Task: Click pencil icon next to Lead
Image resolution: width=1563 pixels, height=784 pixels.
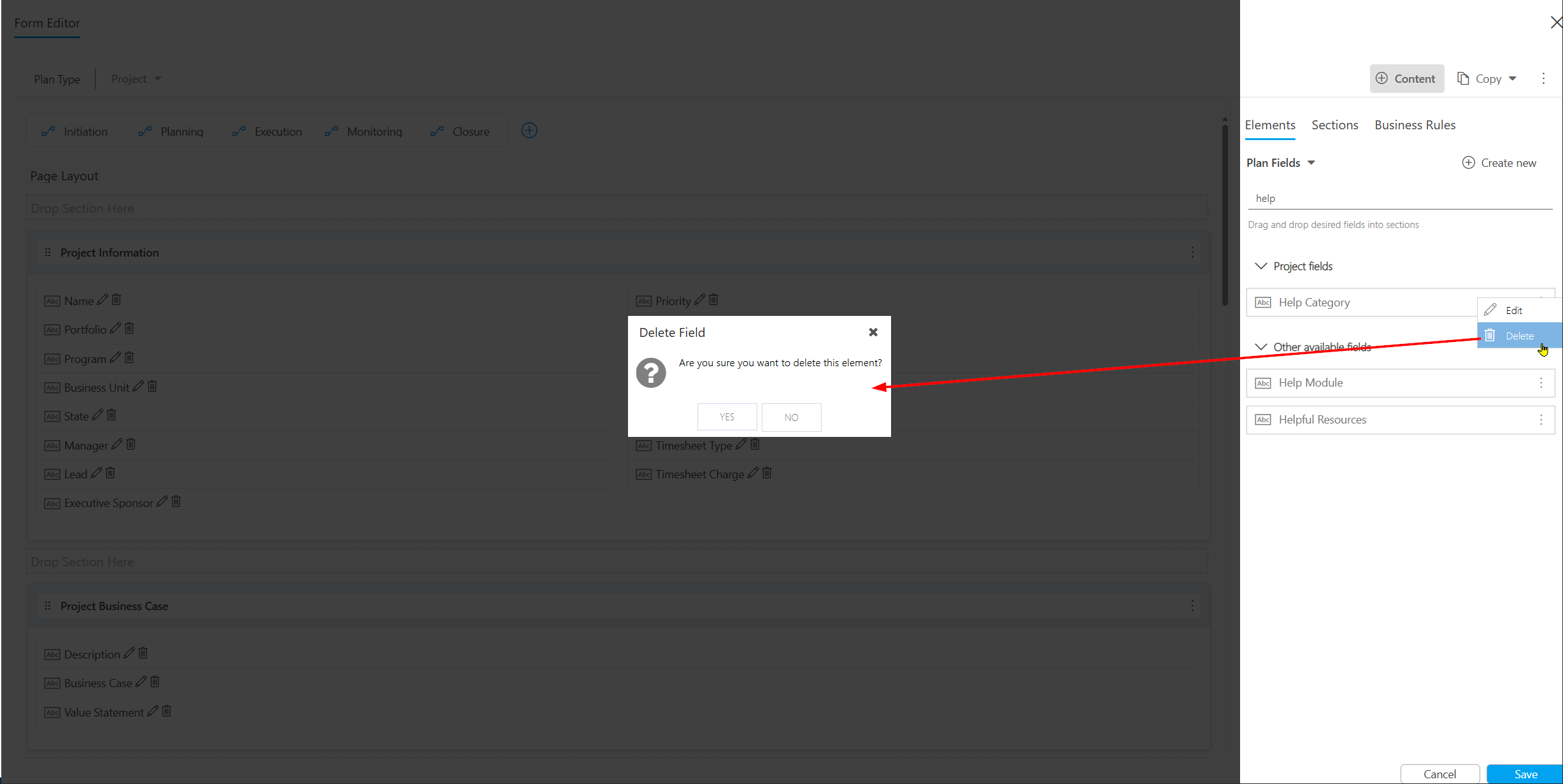Action: pyautogui.click(x=96, y=473)
